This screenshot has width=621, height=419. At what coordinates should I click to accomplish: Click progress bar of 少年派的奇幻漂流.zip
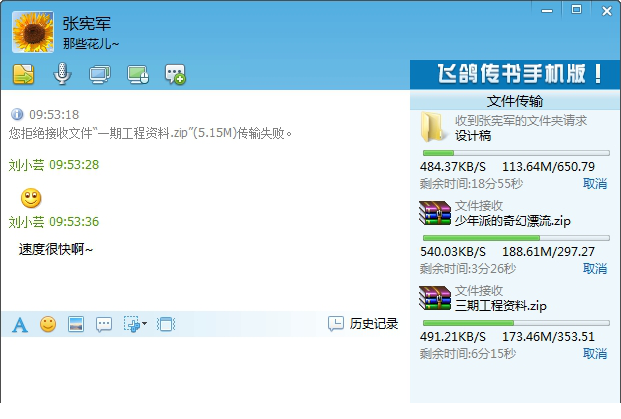tap(516, 238)
